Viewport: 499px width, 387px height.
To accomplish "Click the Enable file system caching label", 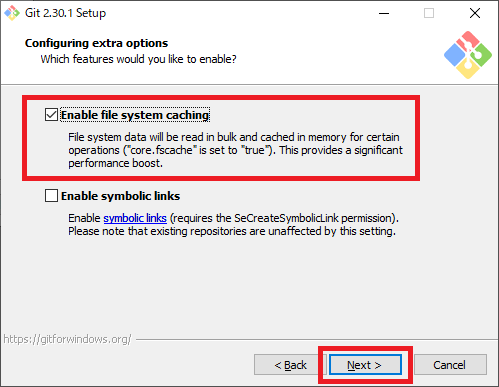I will tap(135, 115).
